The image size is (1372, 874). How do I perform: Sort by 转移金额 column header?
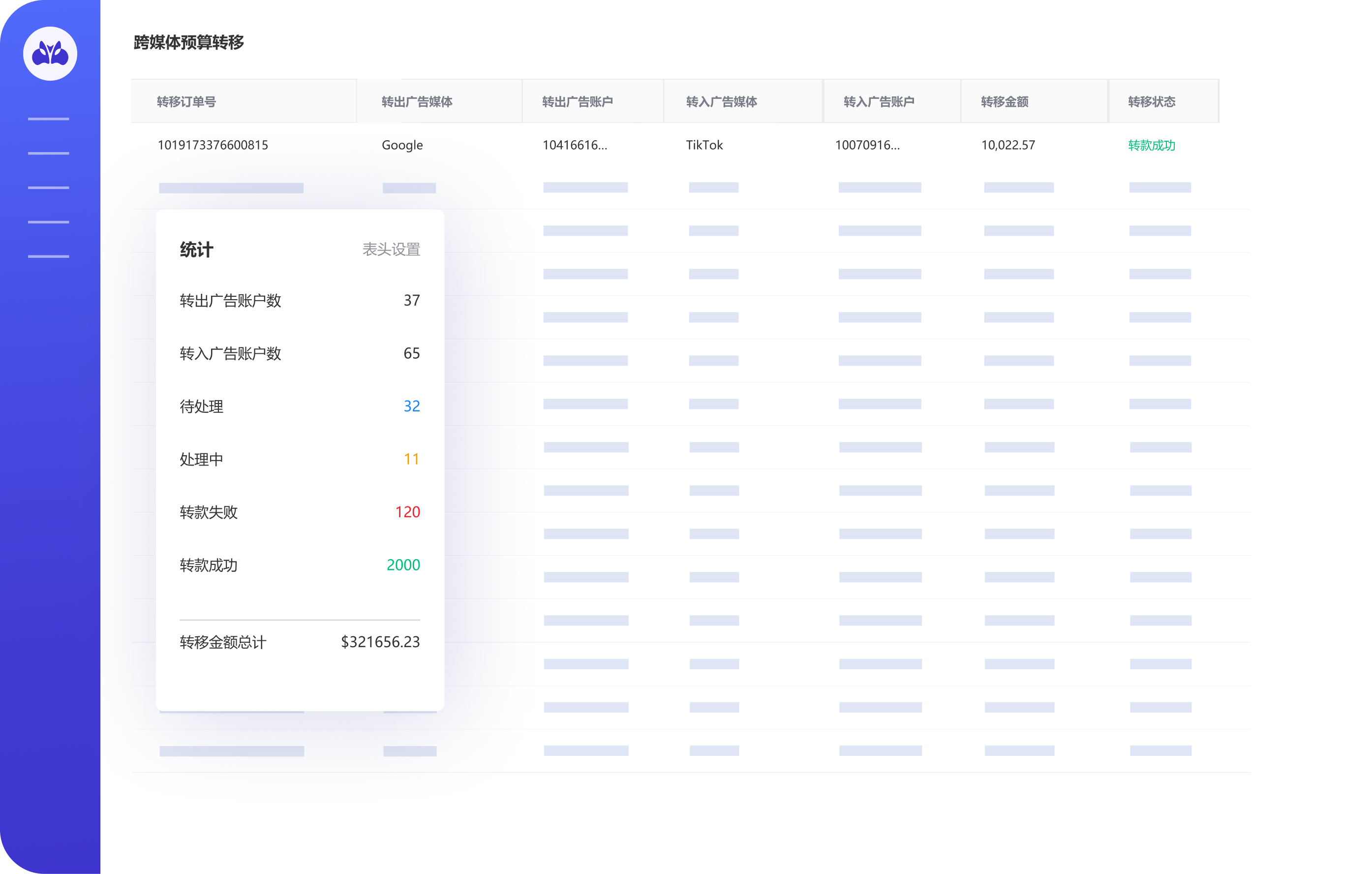[x=1005, y=101]
